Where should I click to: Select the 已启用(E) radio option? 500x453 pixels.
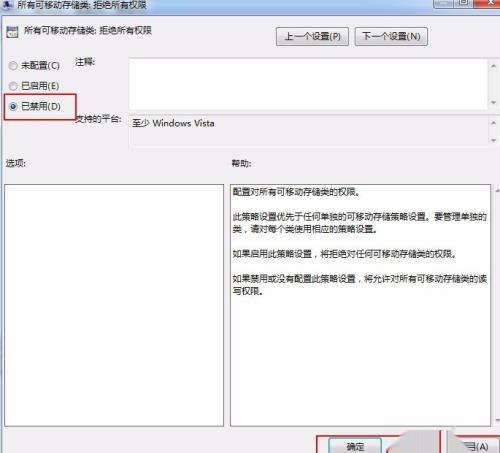pos(34,86)
